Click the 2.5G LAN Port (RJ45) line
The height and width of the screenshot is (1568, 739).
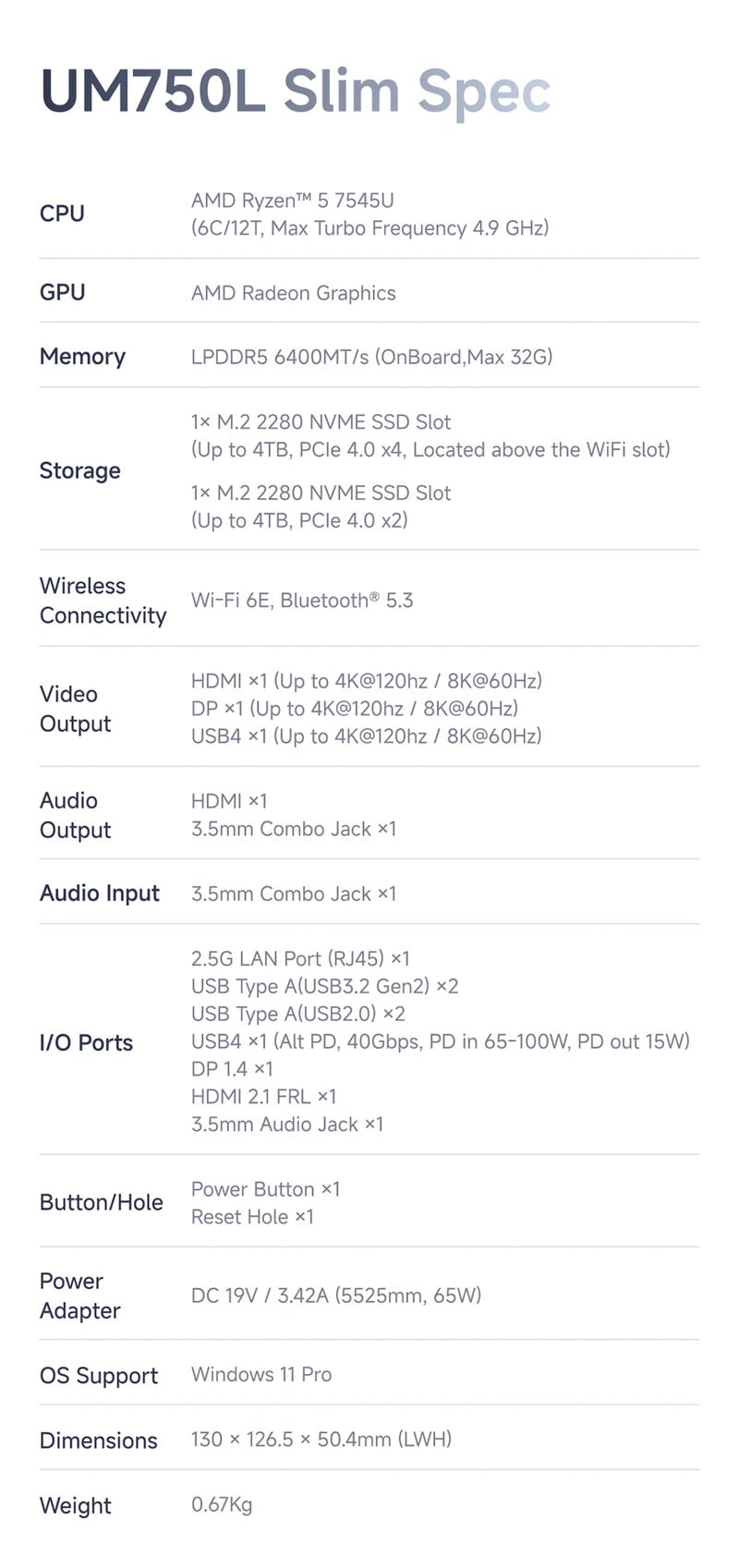299,958
